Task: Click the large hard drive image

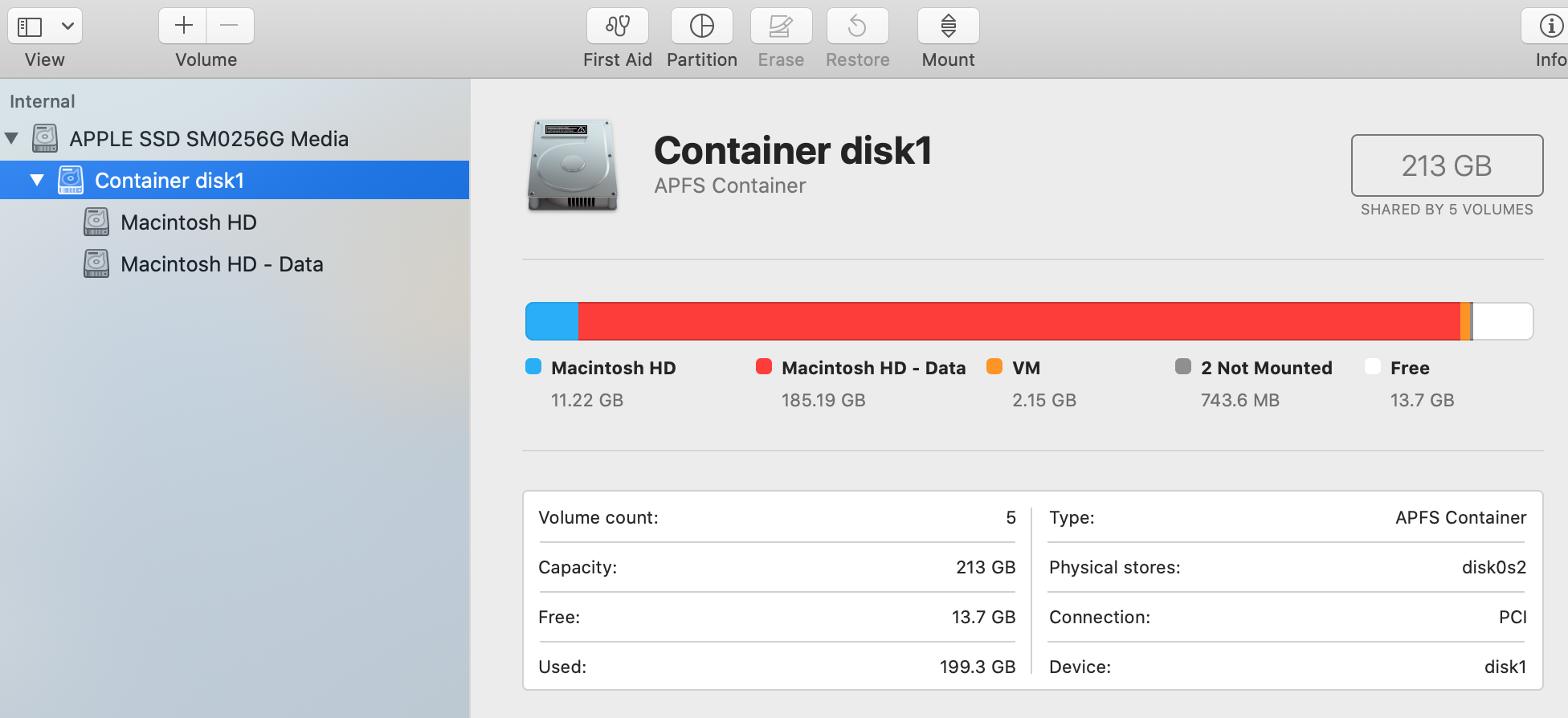Action: tap(572, 165)
